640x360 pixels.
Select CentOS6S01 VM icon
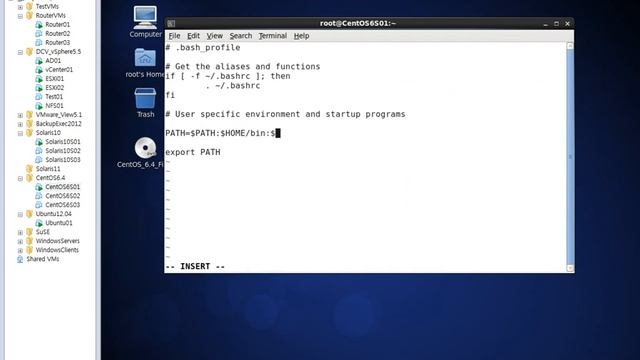(x=39, y=187)
